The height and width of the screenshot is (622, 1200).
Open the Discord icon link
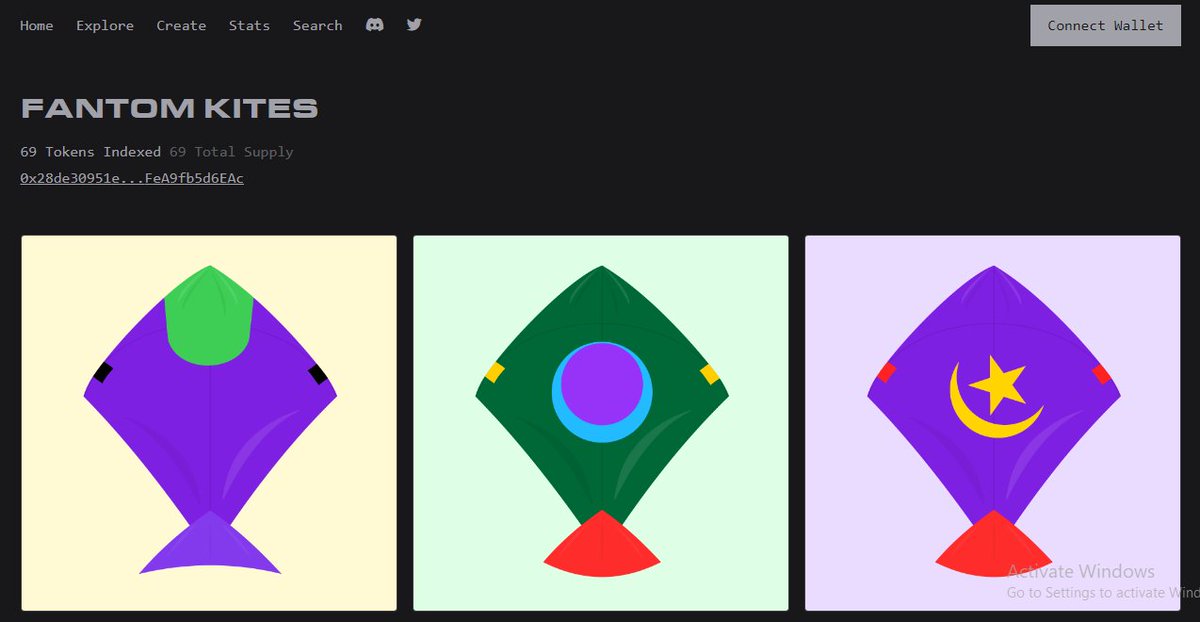(374, 25)
